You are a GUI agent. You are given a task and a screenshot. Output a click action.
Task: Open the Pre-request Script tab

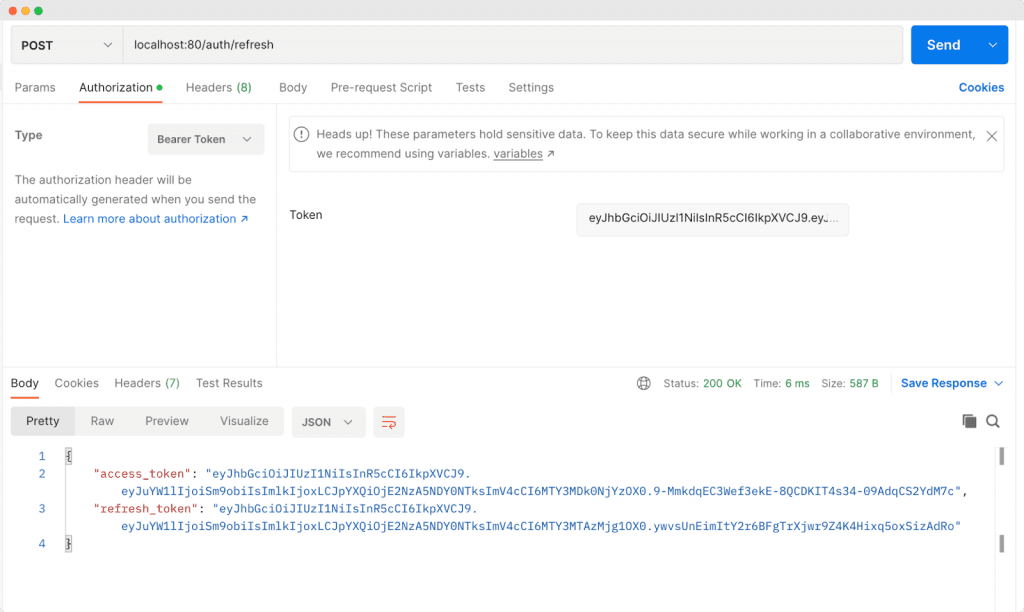coord(381,88)
